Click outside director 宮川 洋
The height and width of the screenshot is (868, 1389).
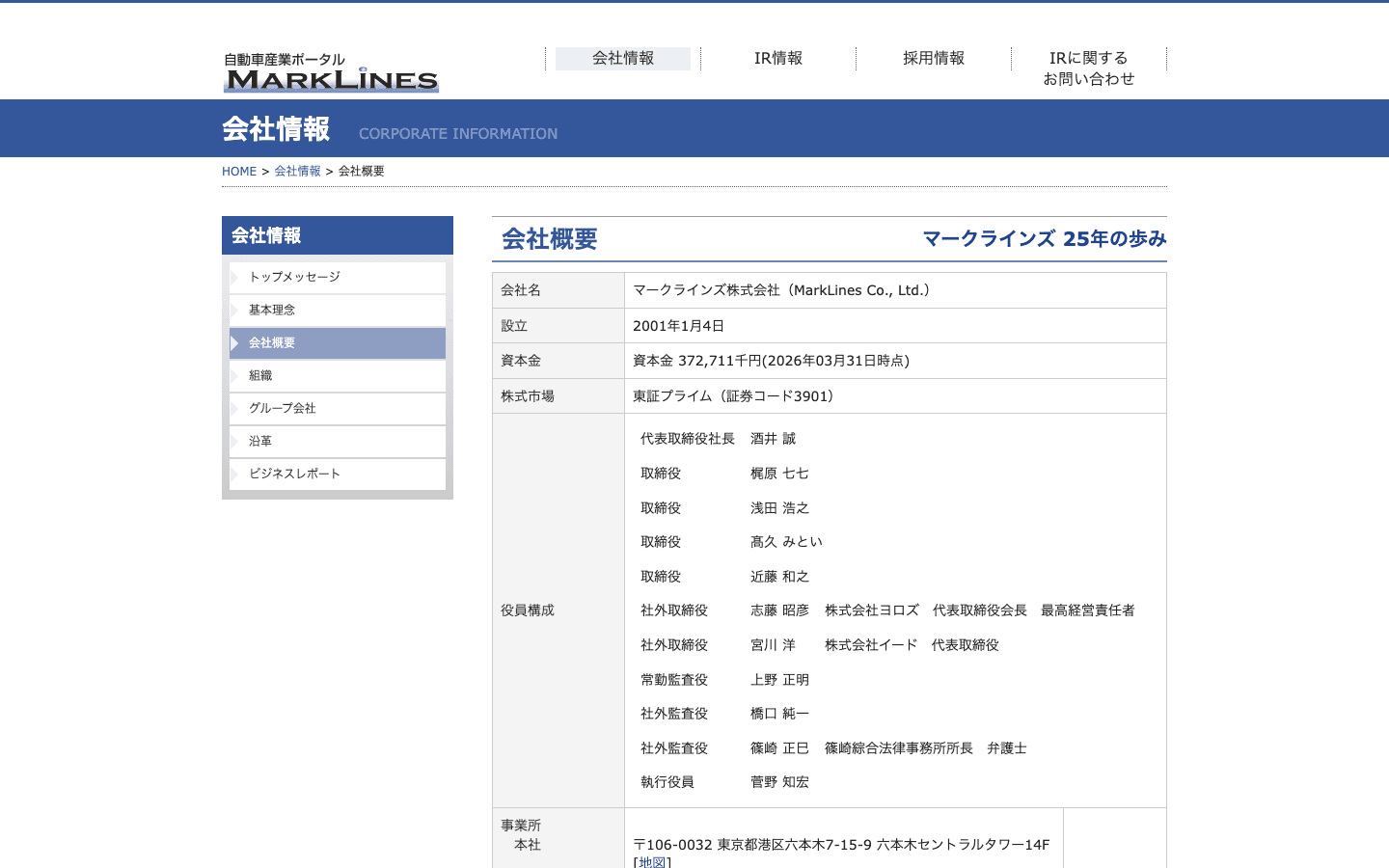tap(774, 645)
